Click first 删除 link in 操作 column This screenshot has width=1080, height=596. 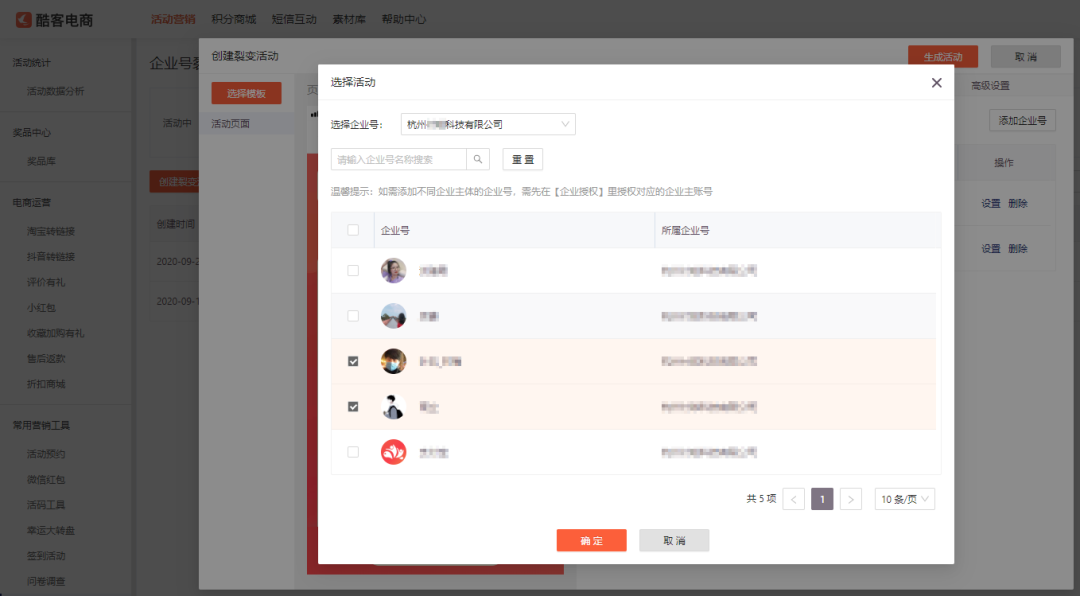(1017, 203)
